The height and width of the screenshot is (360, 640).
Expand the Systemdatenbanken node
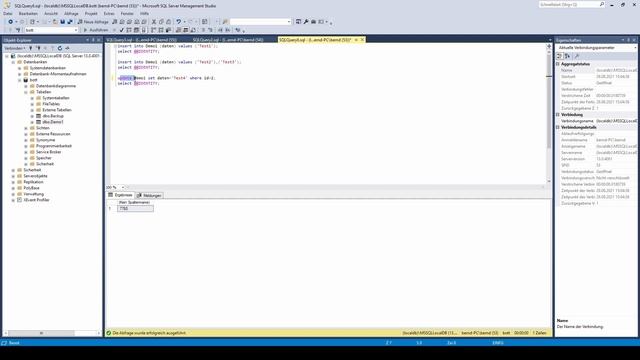click(x=20, y=68)
